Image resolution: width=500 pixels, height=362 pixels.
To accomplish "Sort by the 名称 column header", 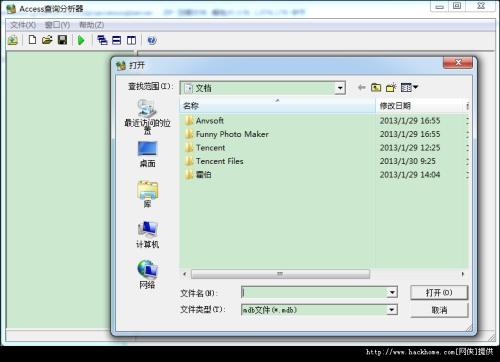I will coord(277,106).
